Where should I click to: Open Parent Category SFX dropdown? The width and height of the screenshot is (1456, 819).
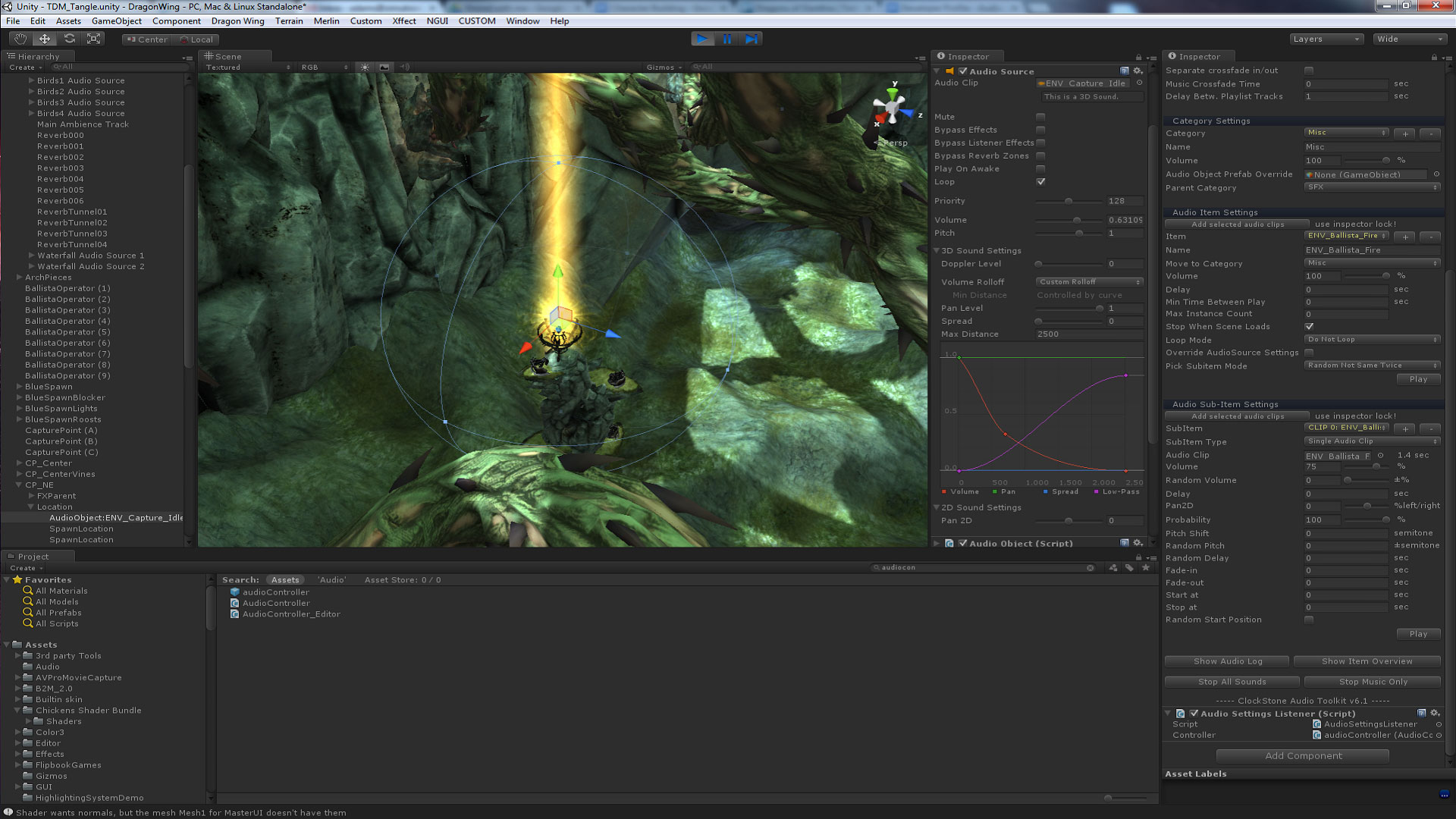click(x=1373, y=187)
